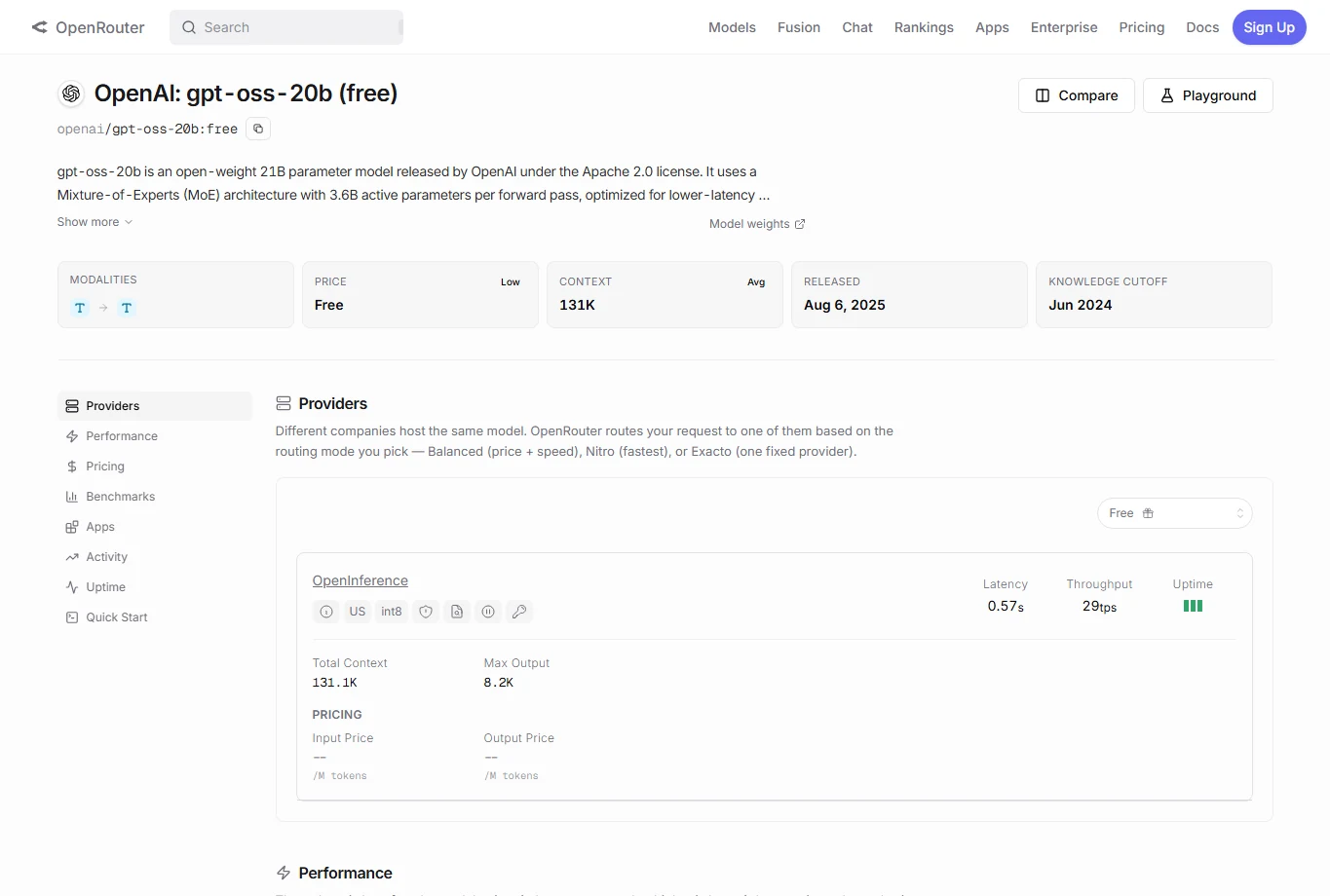Select Apps in the sidebar
1330x896 pixels.
pyautogui.click(x=154, y=527)
